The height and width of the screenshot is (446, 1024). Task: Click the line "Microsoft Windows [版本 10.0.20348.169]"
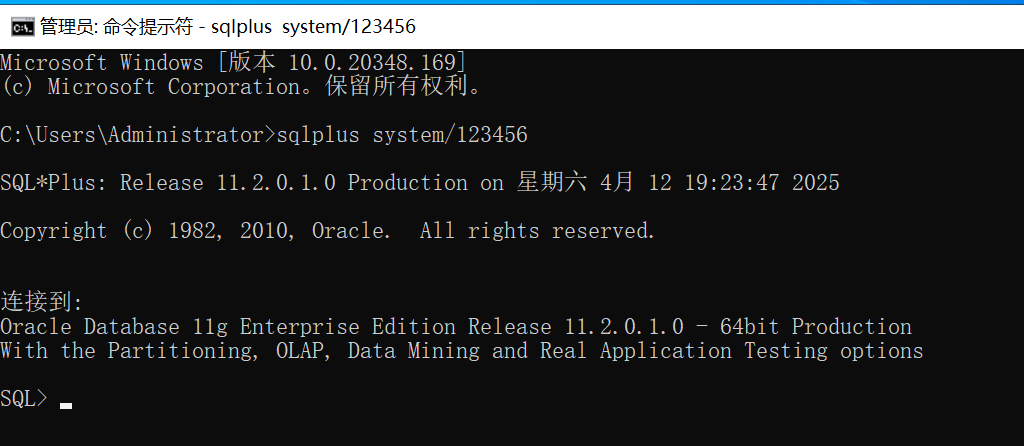tap(234, 63)
